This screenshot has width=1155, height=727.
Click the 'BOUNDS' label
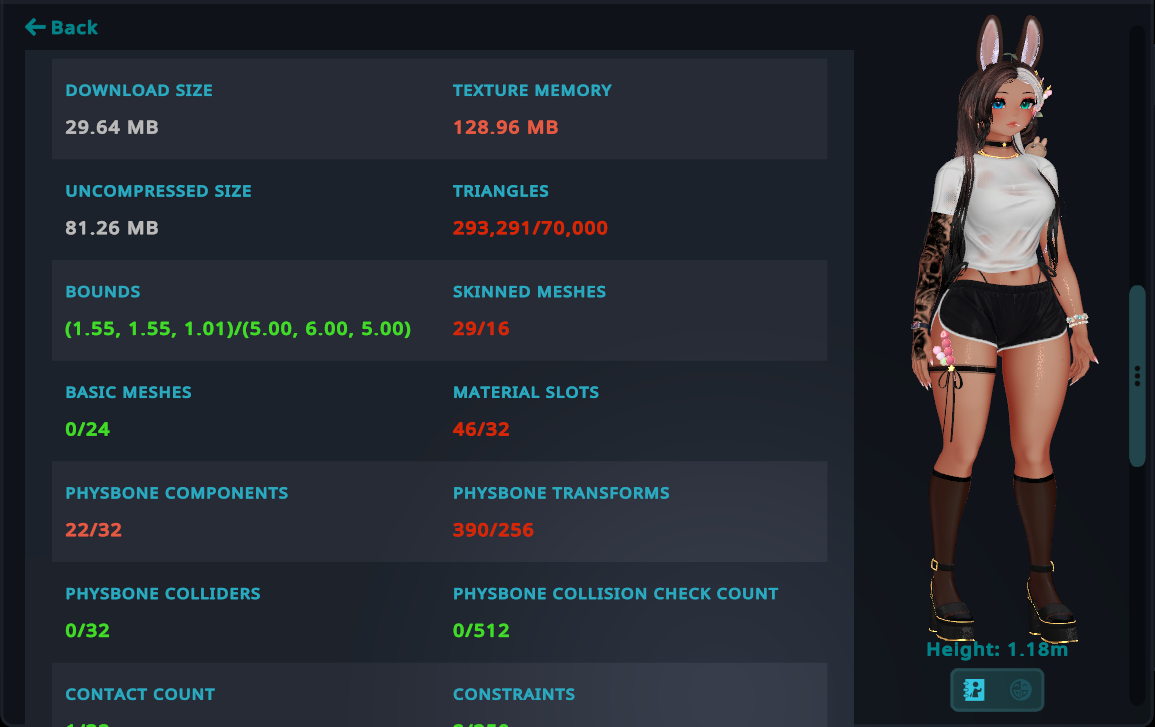tap(103, 292)
